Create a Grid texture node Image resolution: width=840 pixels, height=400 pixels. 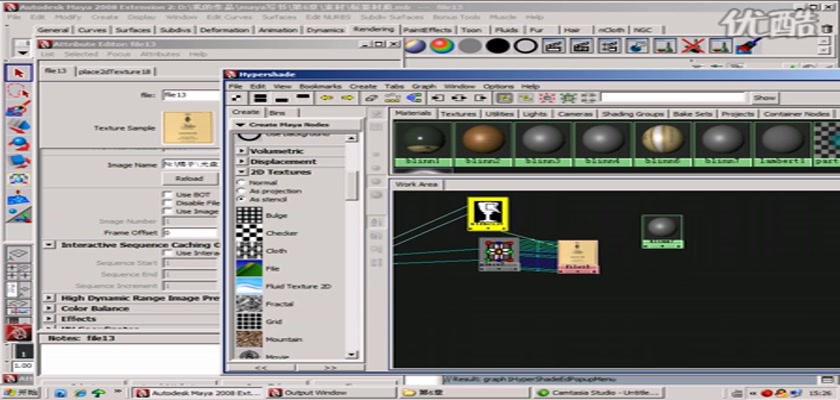pyautogui.click(x=249, y=321)
